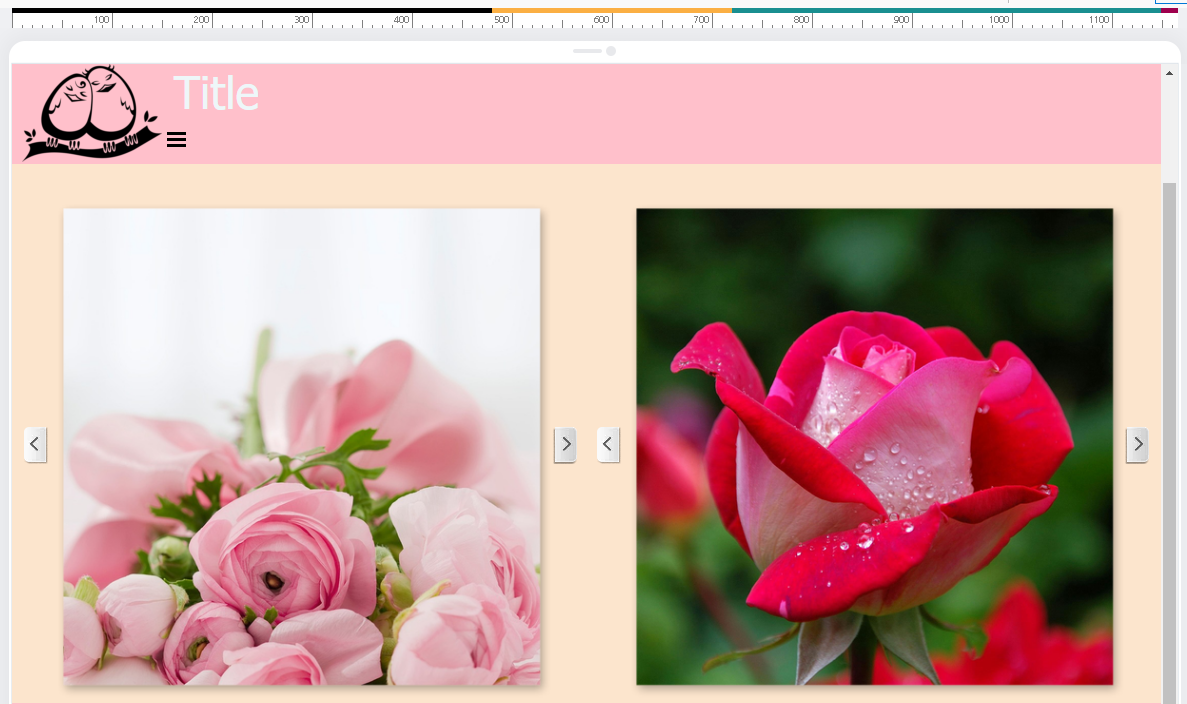Image resolution: width=1187 pixels, height=704 pixels.
Task: Click the small round dot beside the top handle
Action: [x=611, y=51]
